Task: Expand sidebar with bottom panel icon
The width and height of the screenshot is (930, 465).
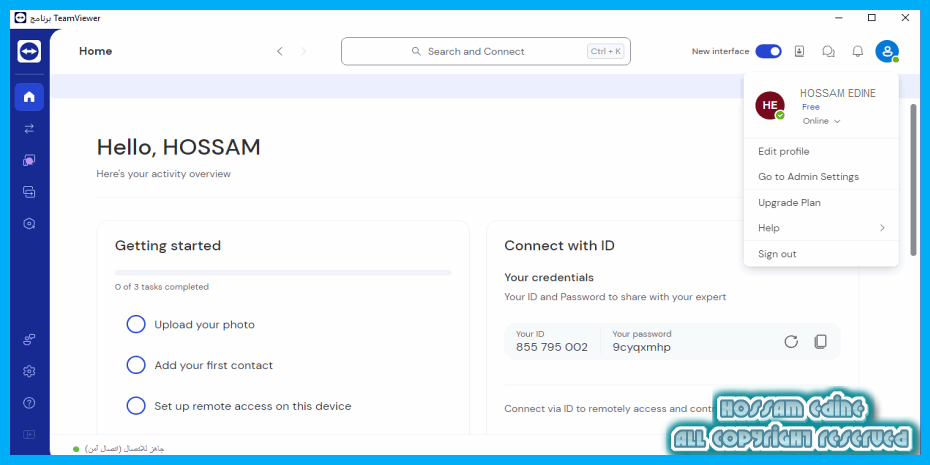Action: pos(29,434)
